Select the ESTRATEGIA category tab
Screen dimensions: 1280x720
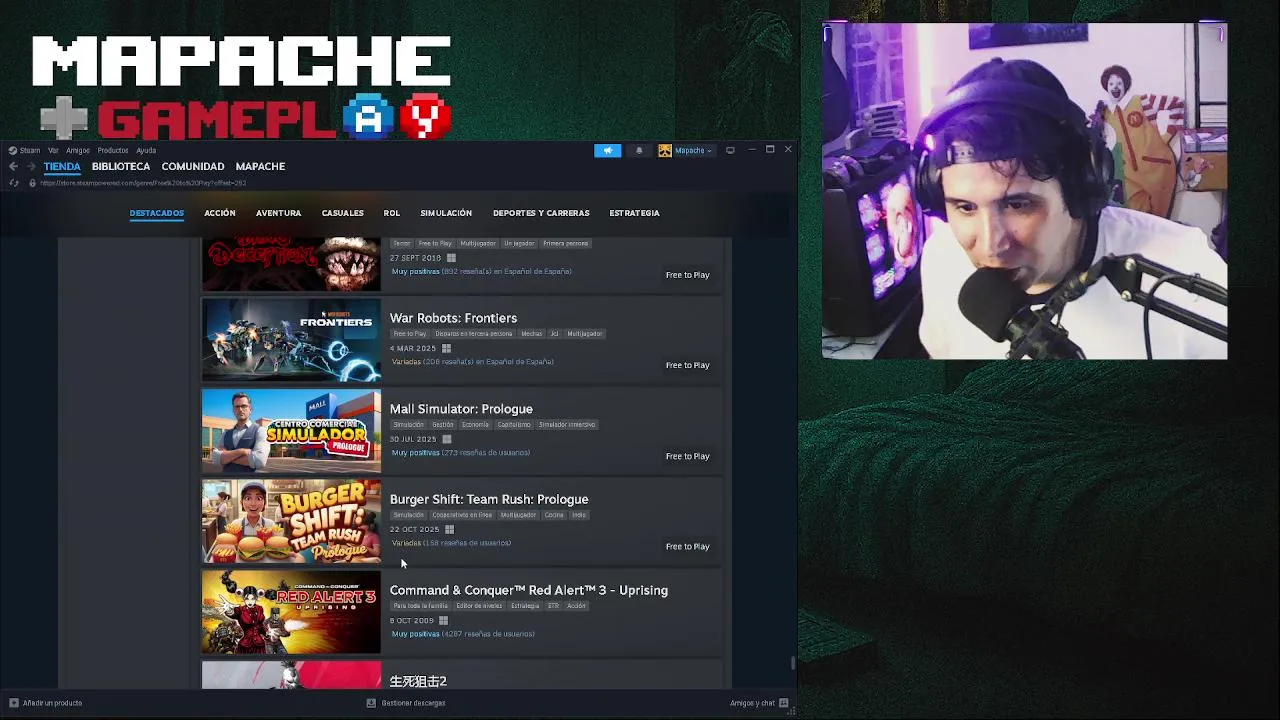(x=635, y=213)
